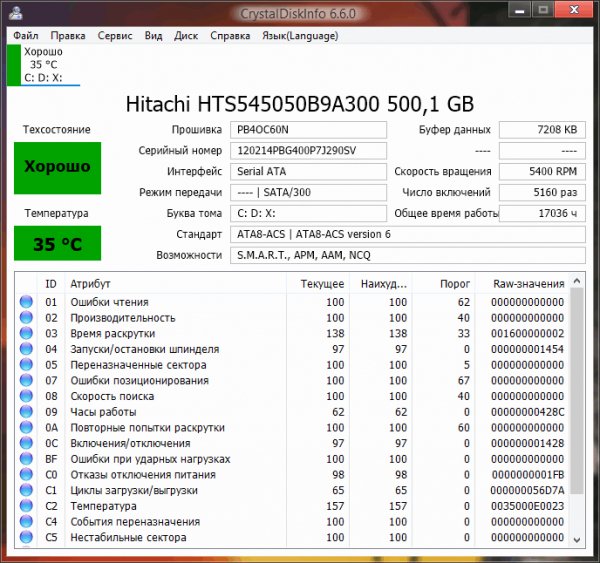Click the blue status orb for attribute 01
Viewport: 600px width, 563px height.
point(26,302)
